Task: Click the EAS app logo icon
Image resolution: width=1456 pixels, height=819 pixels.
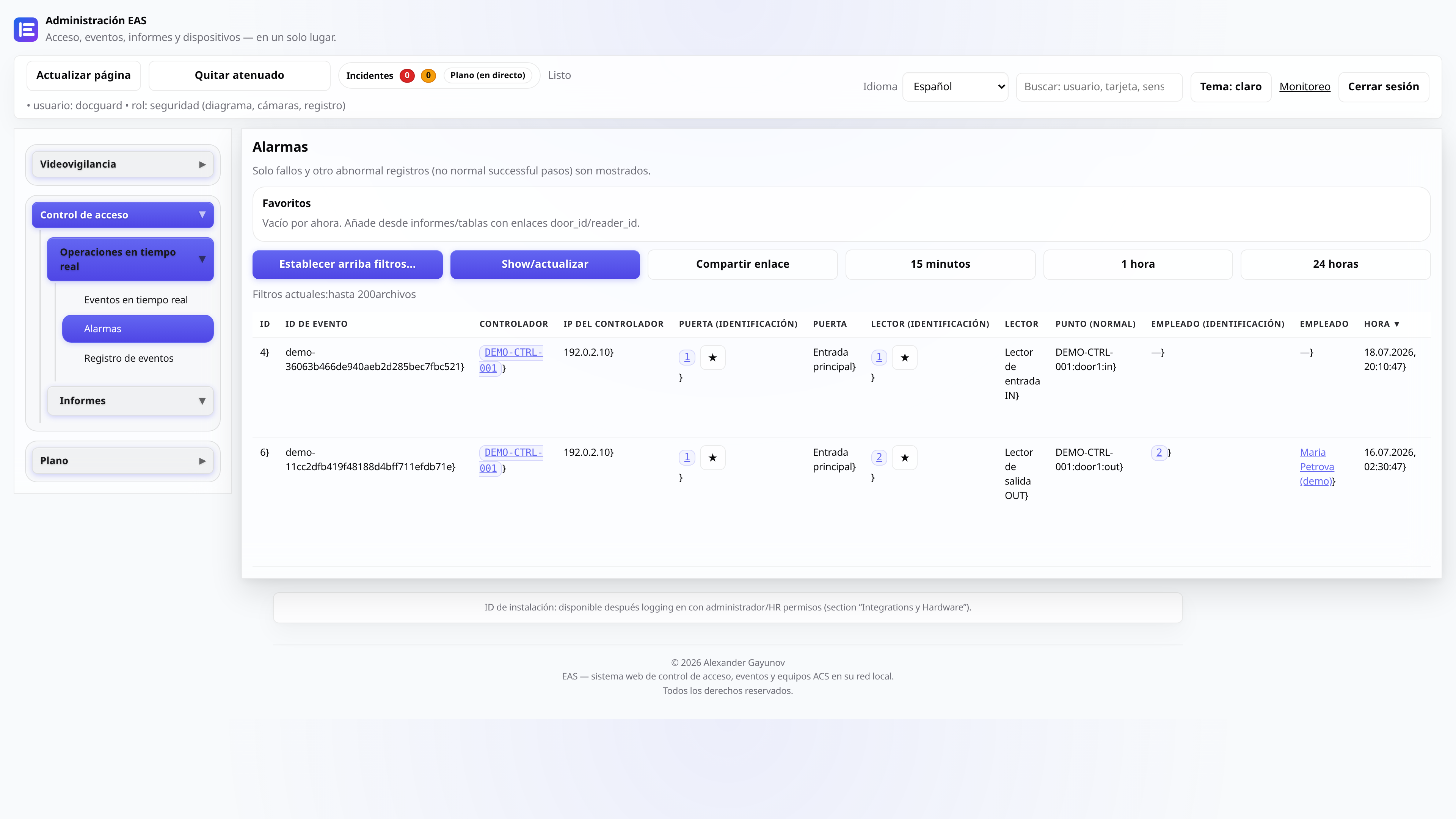Action: coord(25,30)
